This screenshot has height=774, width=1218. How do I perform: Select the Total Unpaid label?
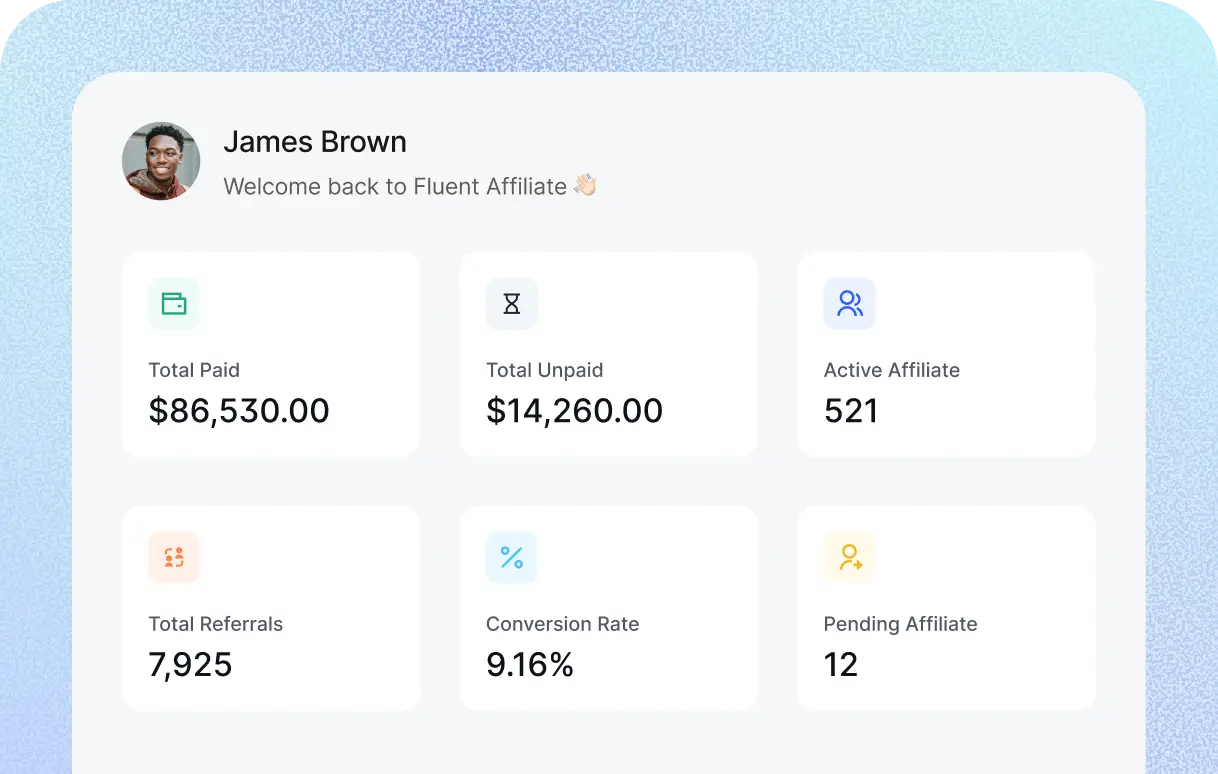coord(544,370)
